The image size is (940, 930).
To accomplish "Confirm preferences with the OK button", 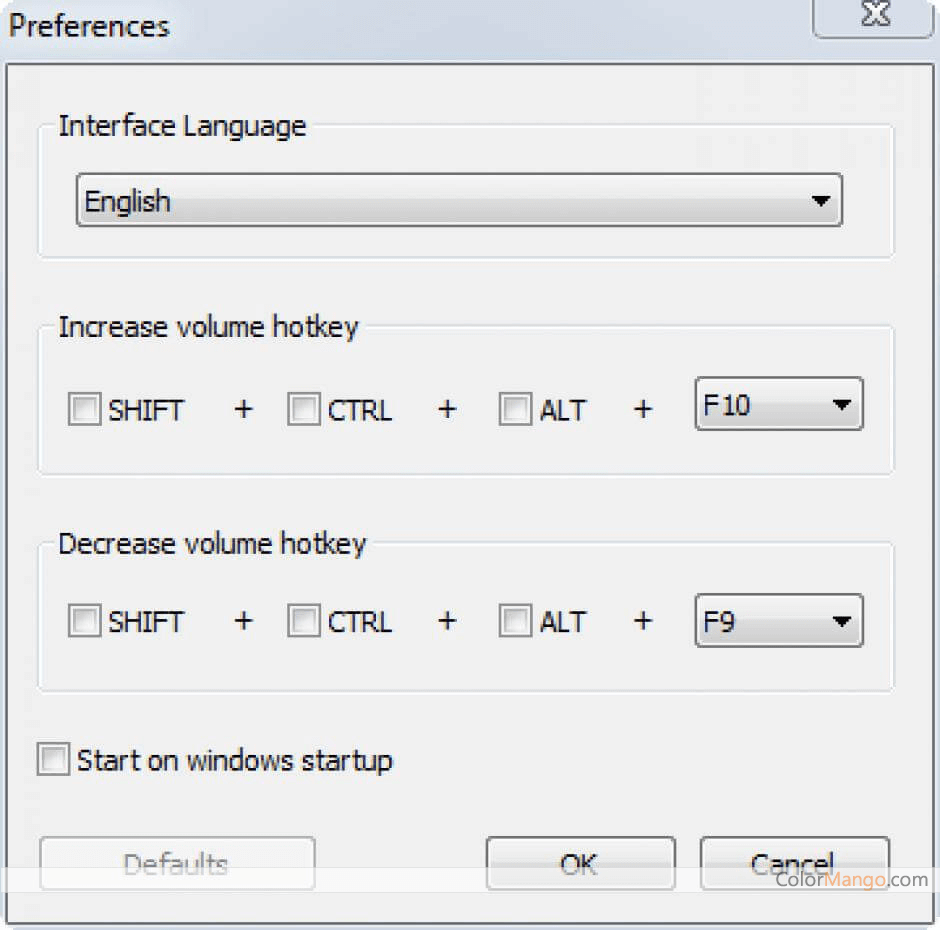I will [580, 863].
